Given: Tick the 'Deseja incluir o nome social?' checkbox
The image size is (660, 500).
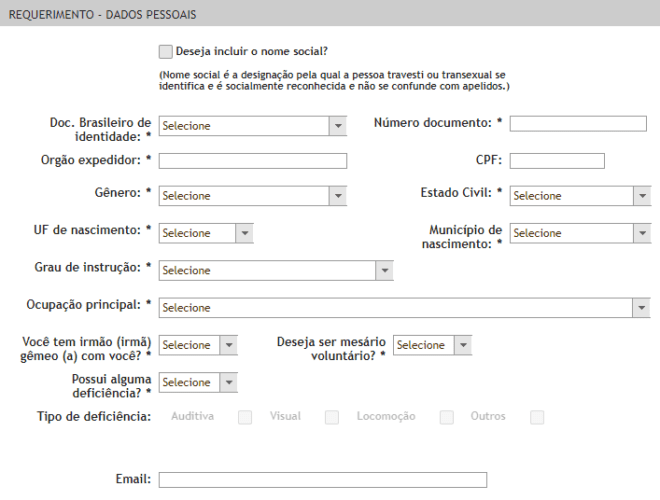Looking at the screenshot, I should pyautogui.click(x=165, y=52).
